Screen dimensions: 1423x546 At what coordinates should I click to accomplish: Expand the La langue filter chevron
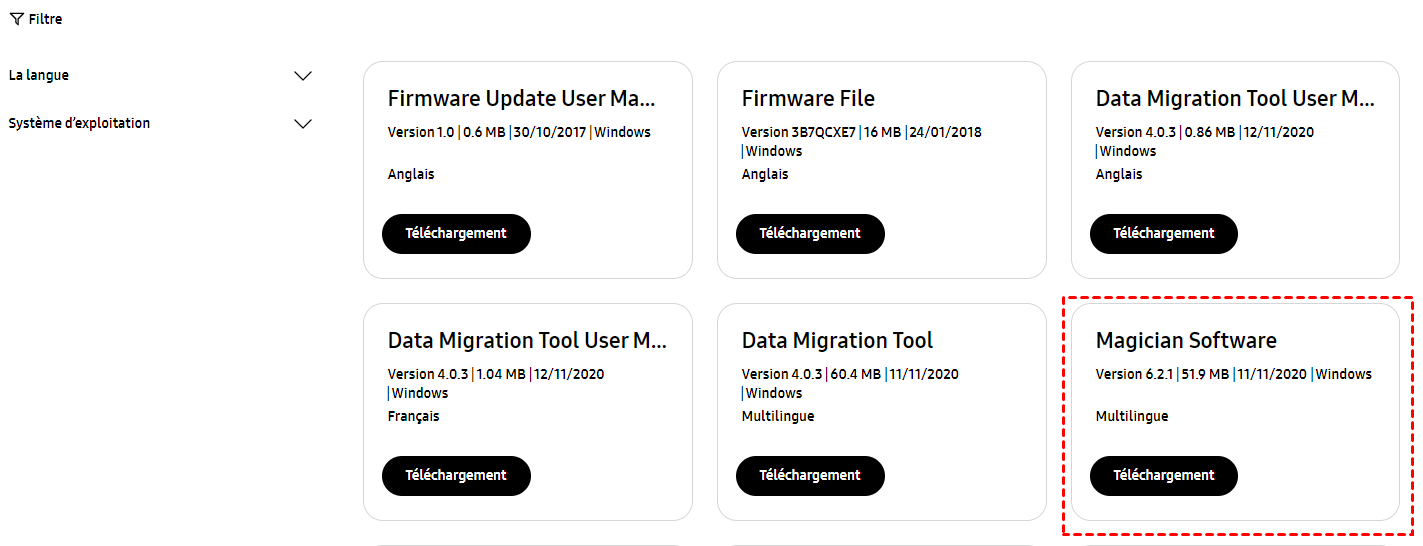coord(303,76)
